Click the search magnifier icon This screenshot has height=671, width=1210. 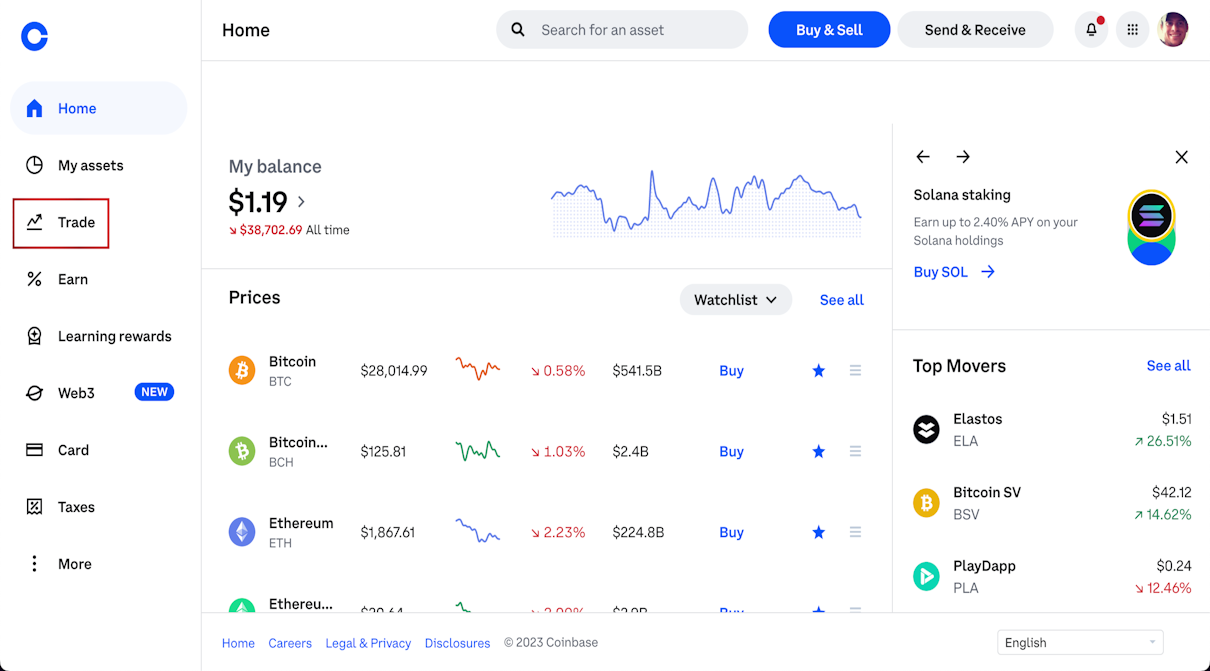coord(518,30)
